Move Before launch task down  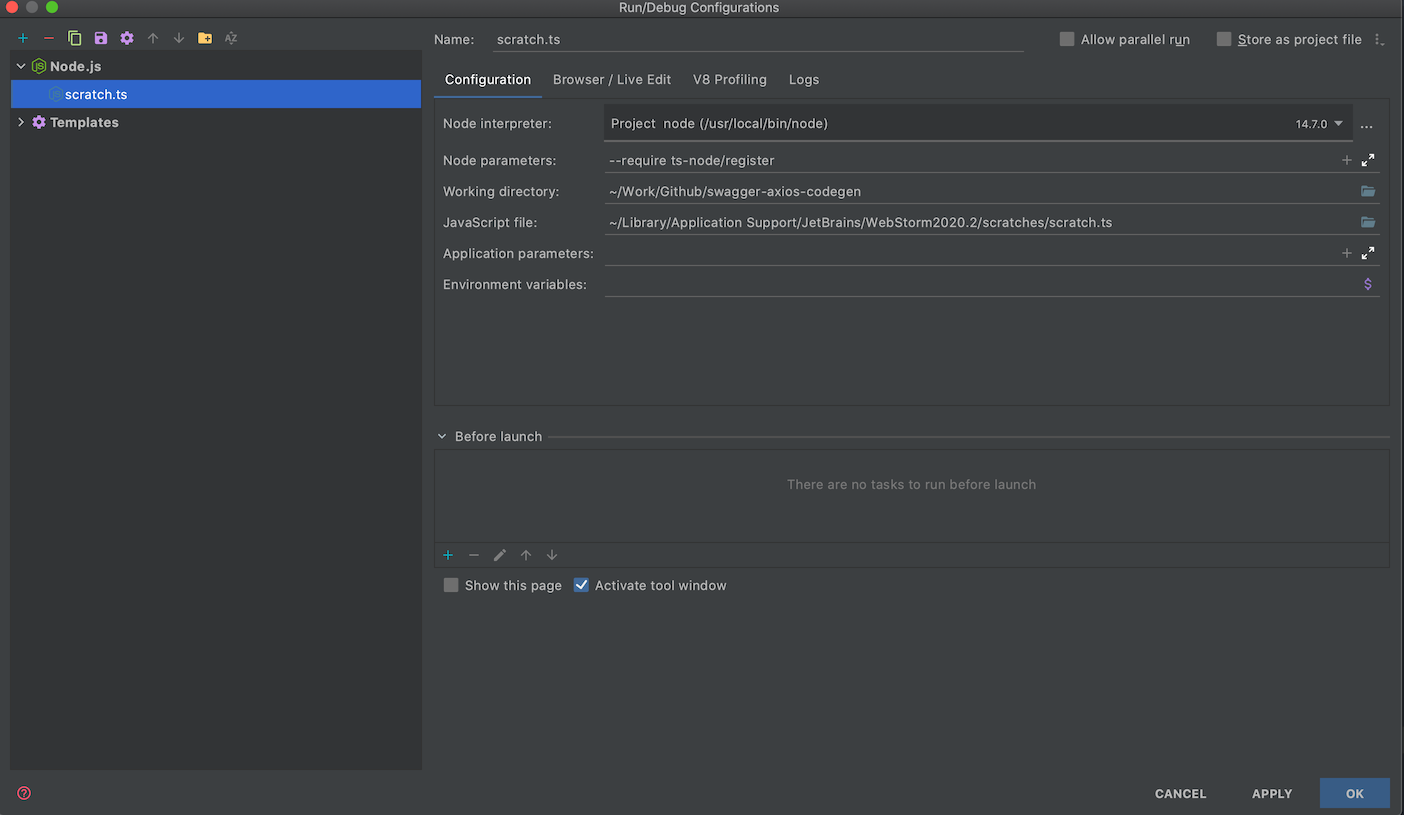click(552, 555)
